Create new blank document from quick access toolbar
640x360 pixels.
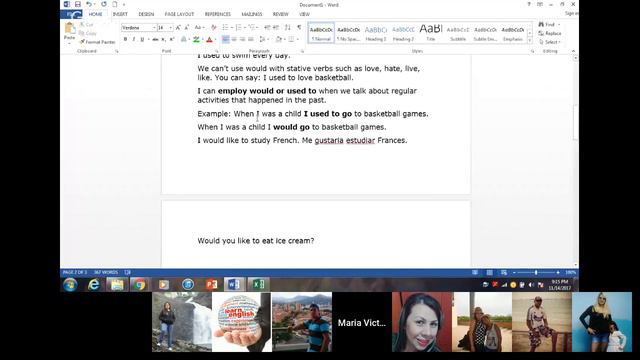click(x=115, y=4)
